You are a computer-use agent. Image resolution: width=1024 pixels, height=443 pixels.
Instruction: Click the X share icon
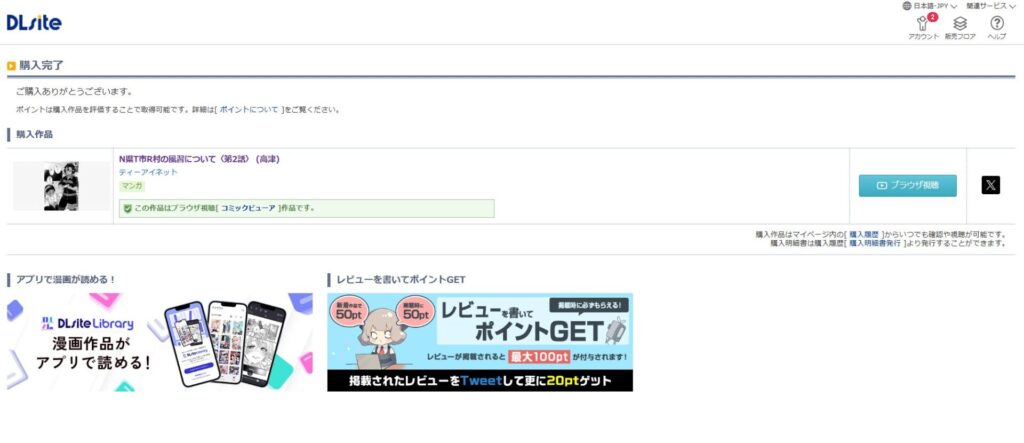(x=990, y=186)
